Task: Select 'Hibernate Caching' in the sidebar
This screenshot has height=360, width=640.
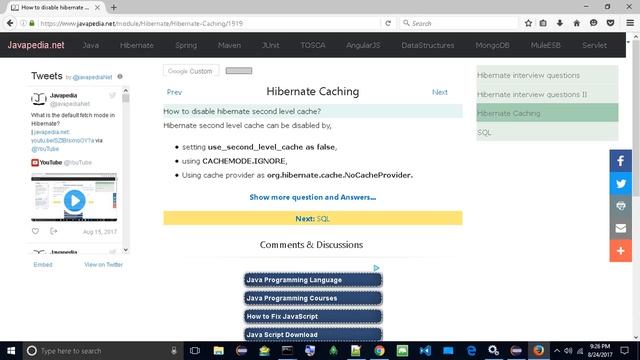Action: tap(547, 113)
